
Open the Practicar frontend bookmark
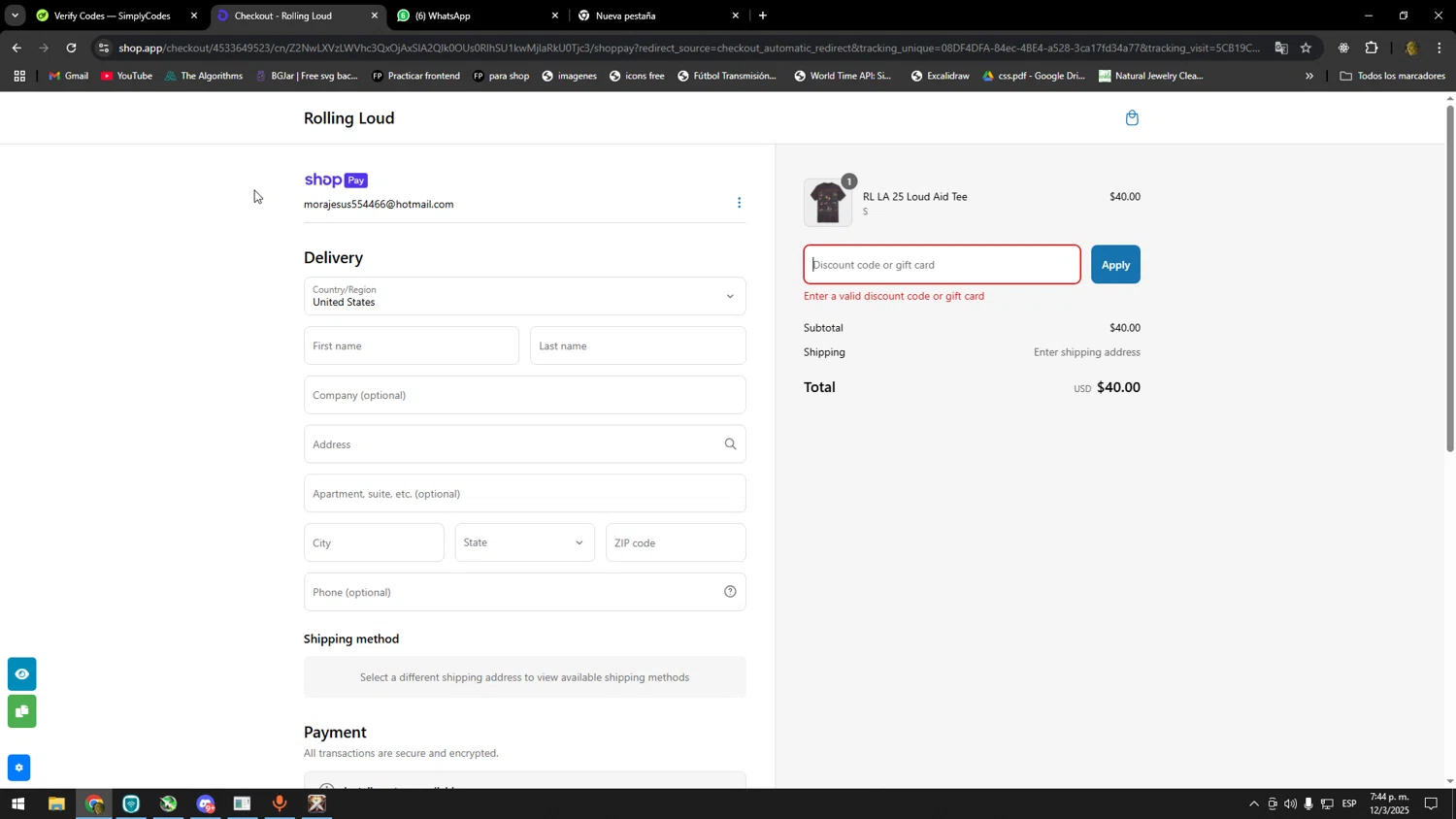(x=415, y=76)
